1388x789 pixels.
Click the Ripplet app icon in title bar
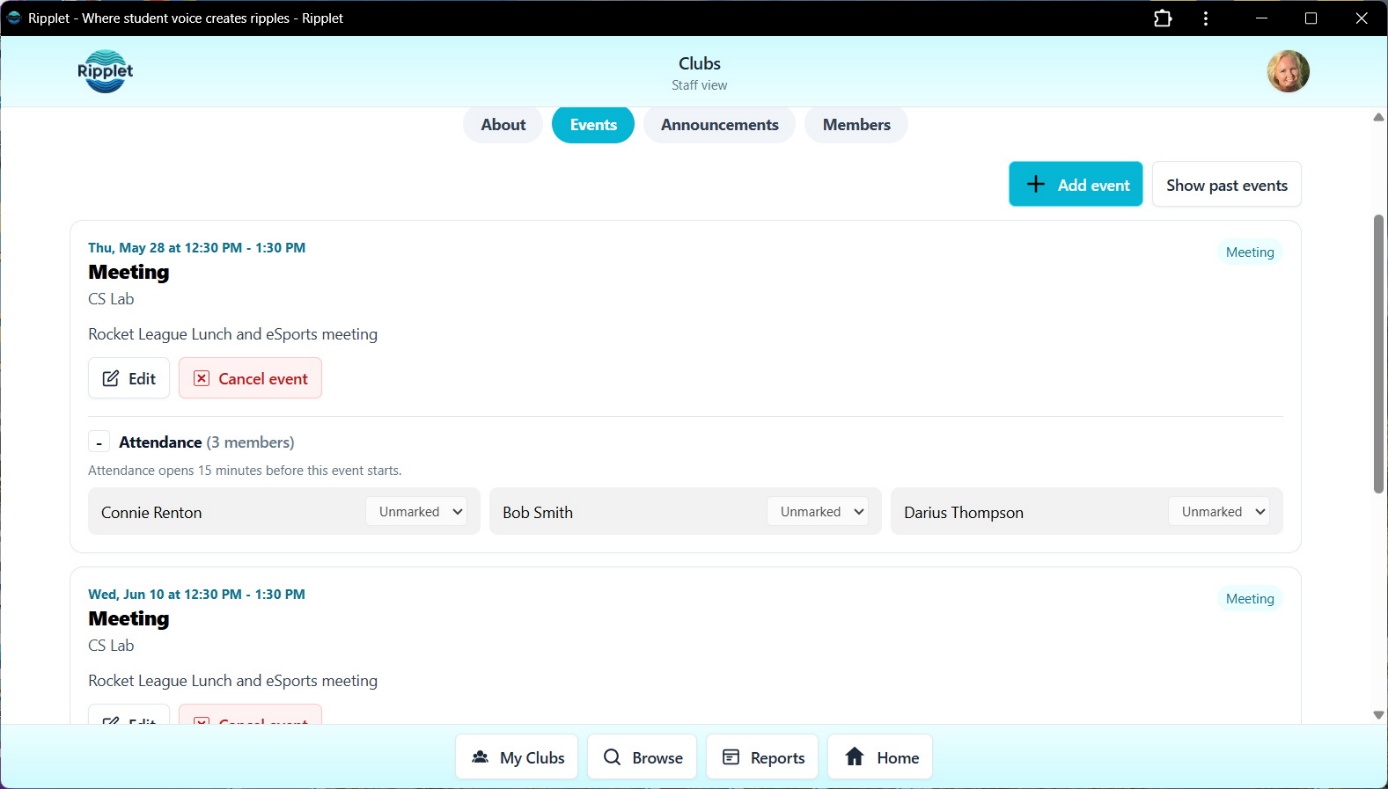coord(14,18)
